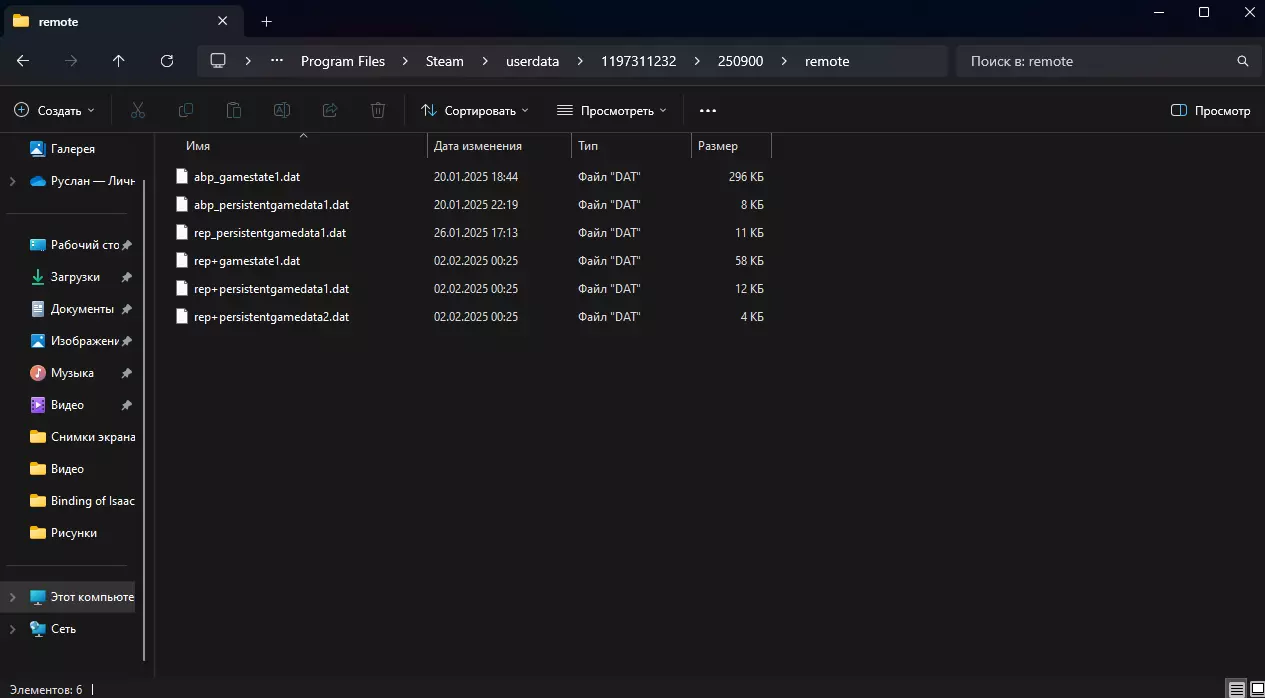This screenshot has height=698, width=1265.
Task: Open the Просмотреть view dropdown
Action: coord(611,111)
